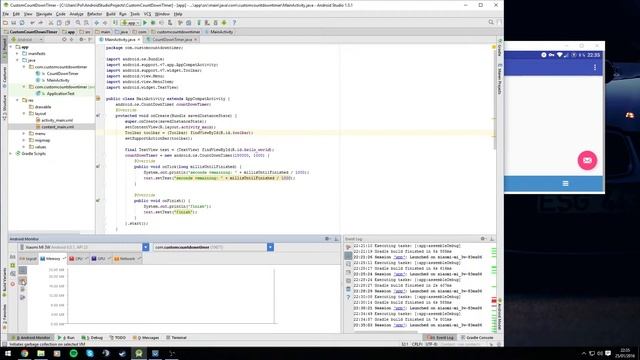Open the Messages tool window button
This screenshot has height=360, width=640.
click(x=147, y=338)
